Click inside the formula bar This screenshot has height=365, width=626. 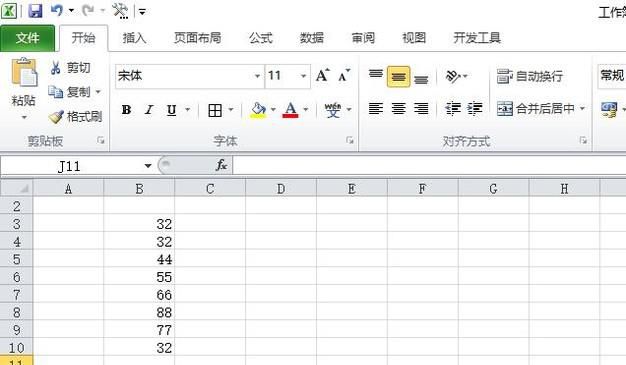429,165
